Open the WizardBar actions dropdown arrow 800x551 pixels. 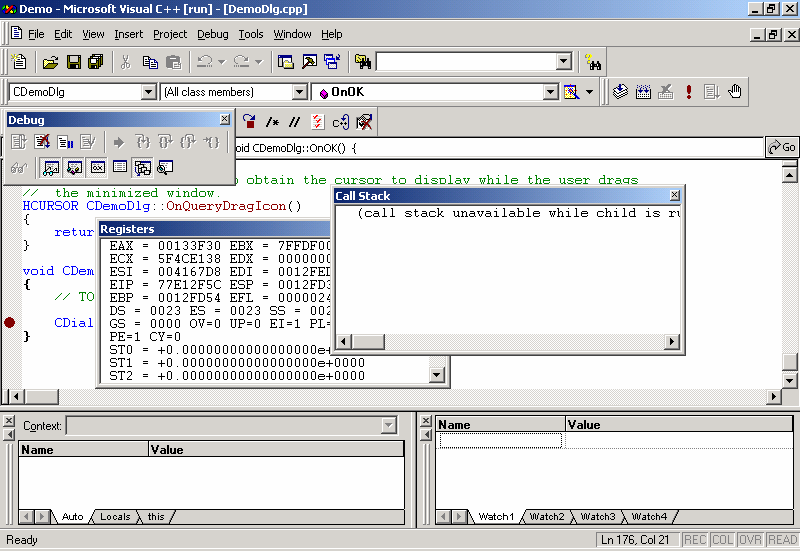click(x=590, y=92)
